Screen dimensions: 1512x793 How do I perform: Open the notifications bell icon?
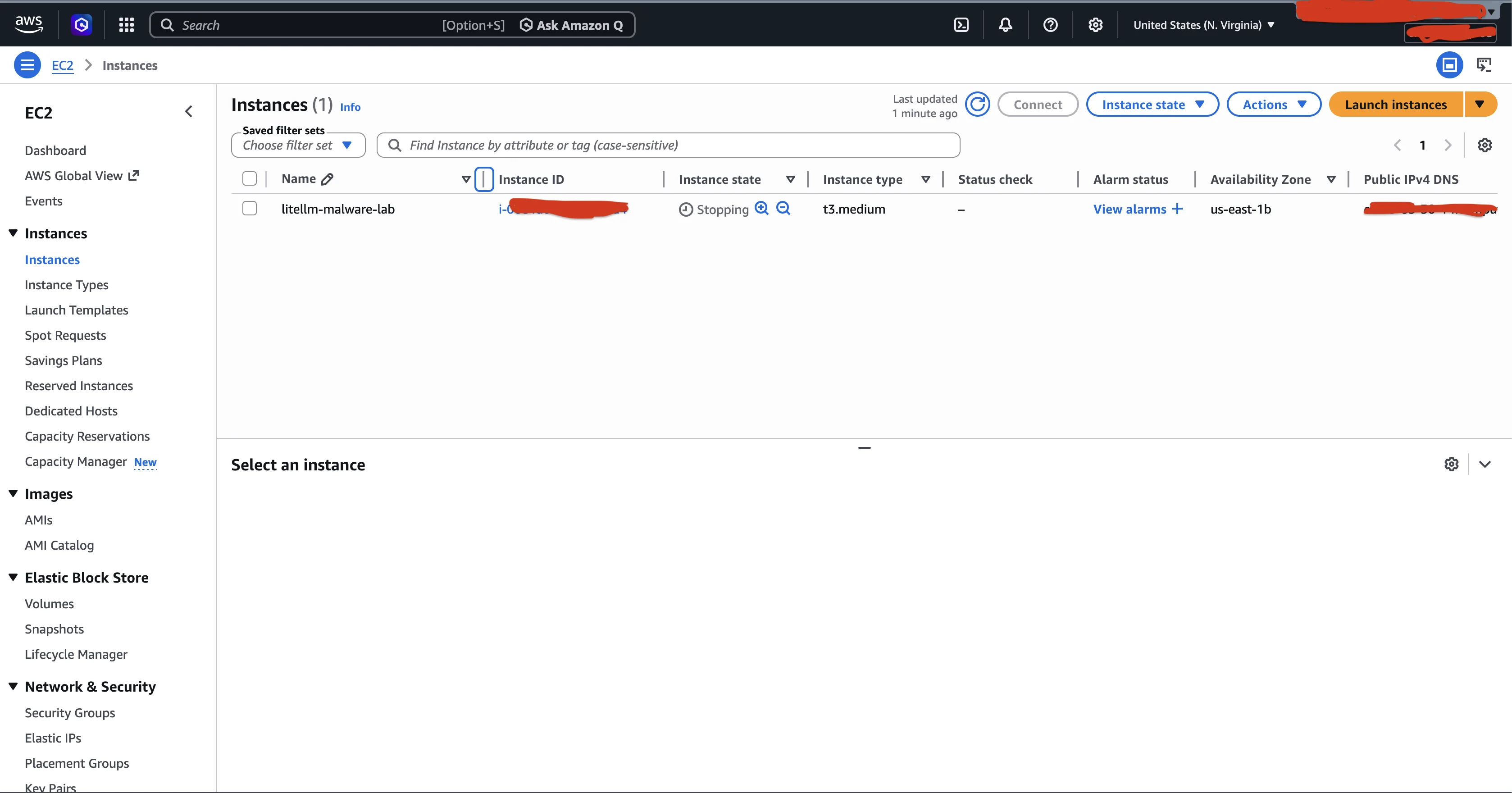click(x=1005, y=25)
